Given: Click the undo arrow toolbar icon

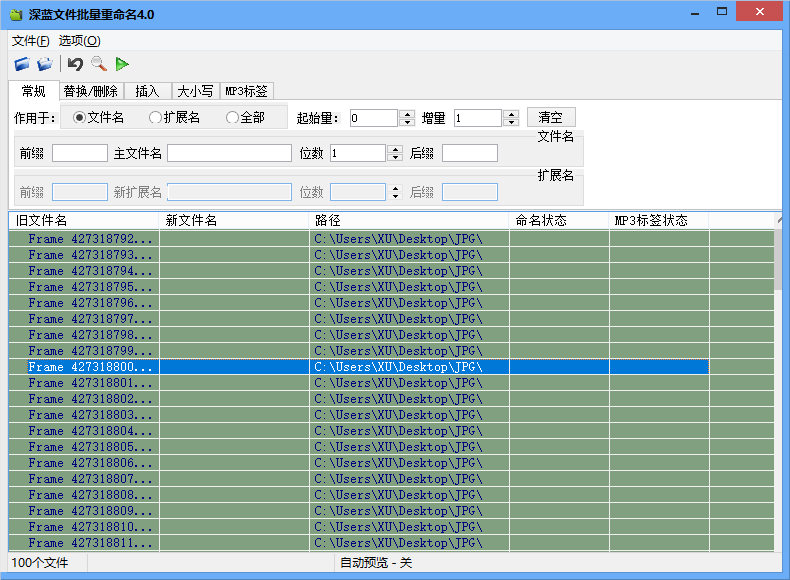Looking at the screenshot, I should coord(75,64).
